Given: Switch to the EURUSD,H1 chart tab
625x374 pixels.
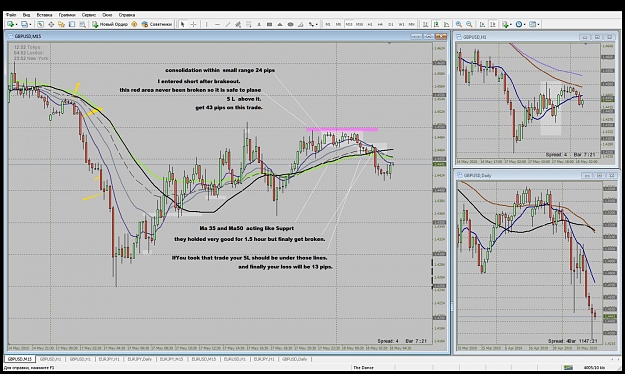Looking at the screenshot, I should [235, 359].
